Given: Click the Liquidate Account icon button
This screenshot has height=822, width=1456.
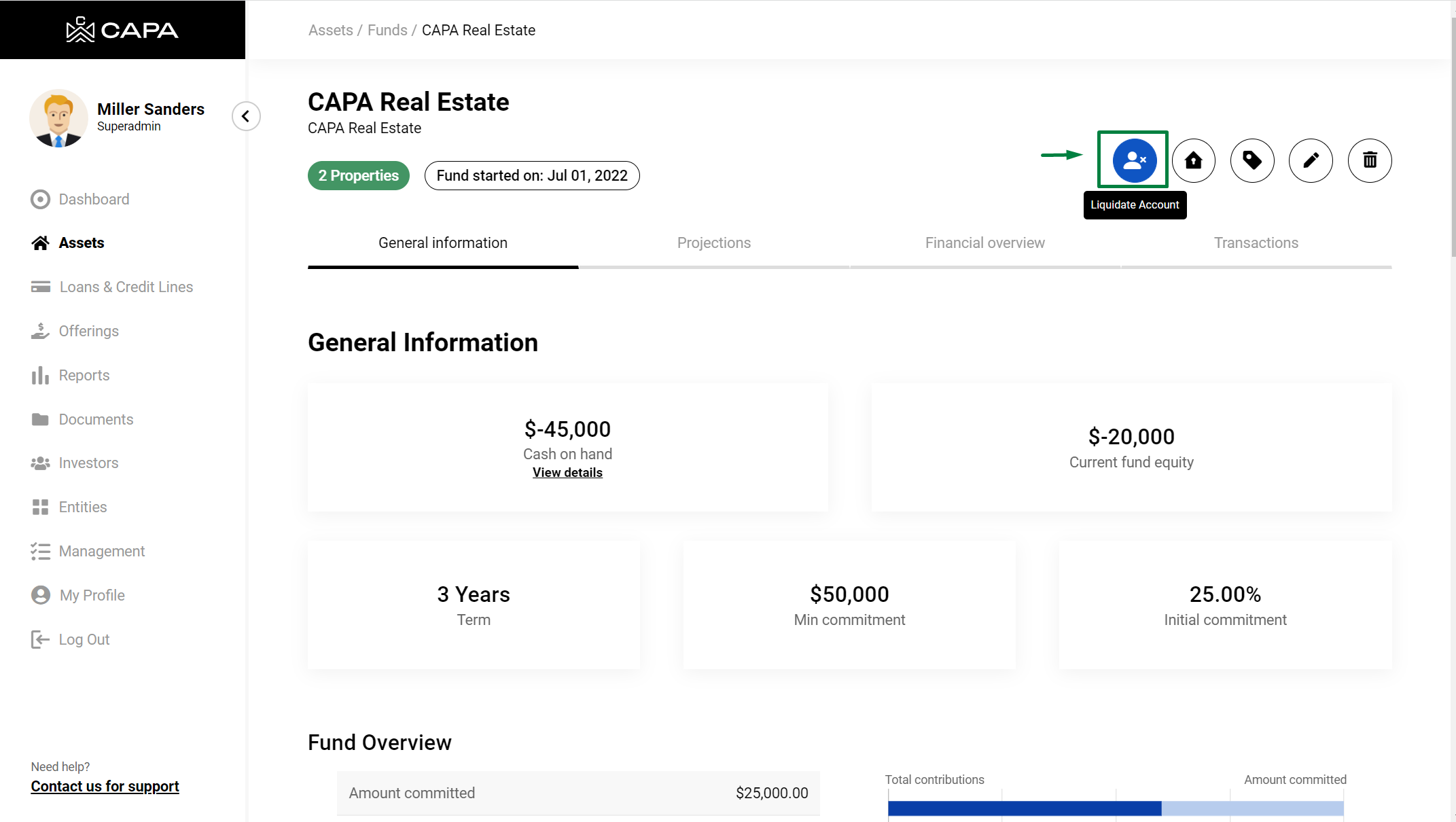Looking at the screenshot, I should coord(1134,160).
